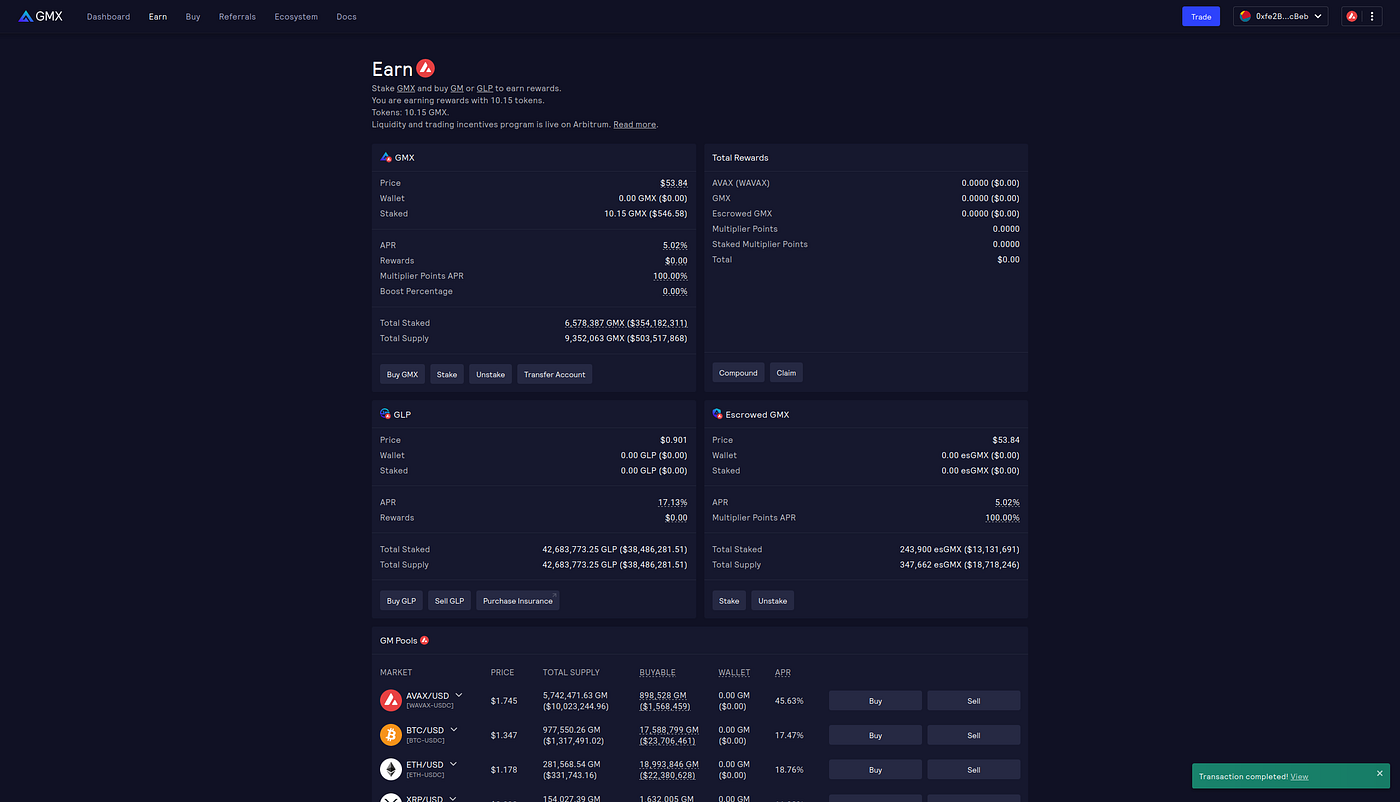Click the Ethereum token icon in GM Pools

click(x=391, y=769)
